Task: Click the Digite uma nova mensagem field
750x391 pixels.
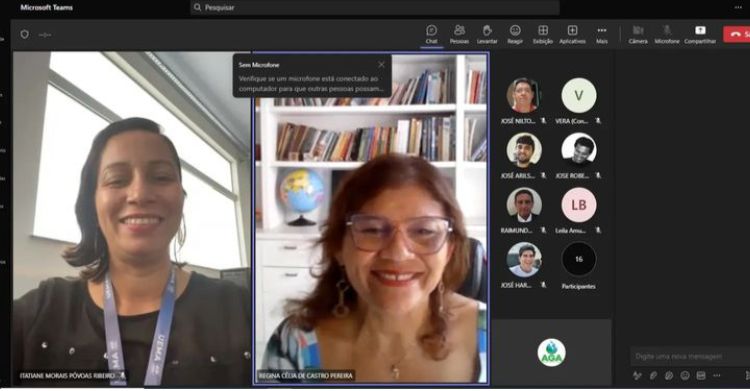Action: [x=689, y=356]
